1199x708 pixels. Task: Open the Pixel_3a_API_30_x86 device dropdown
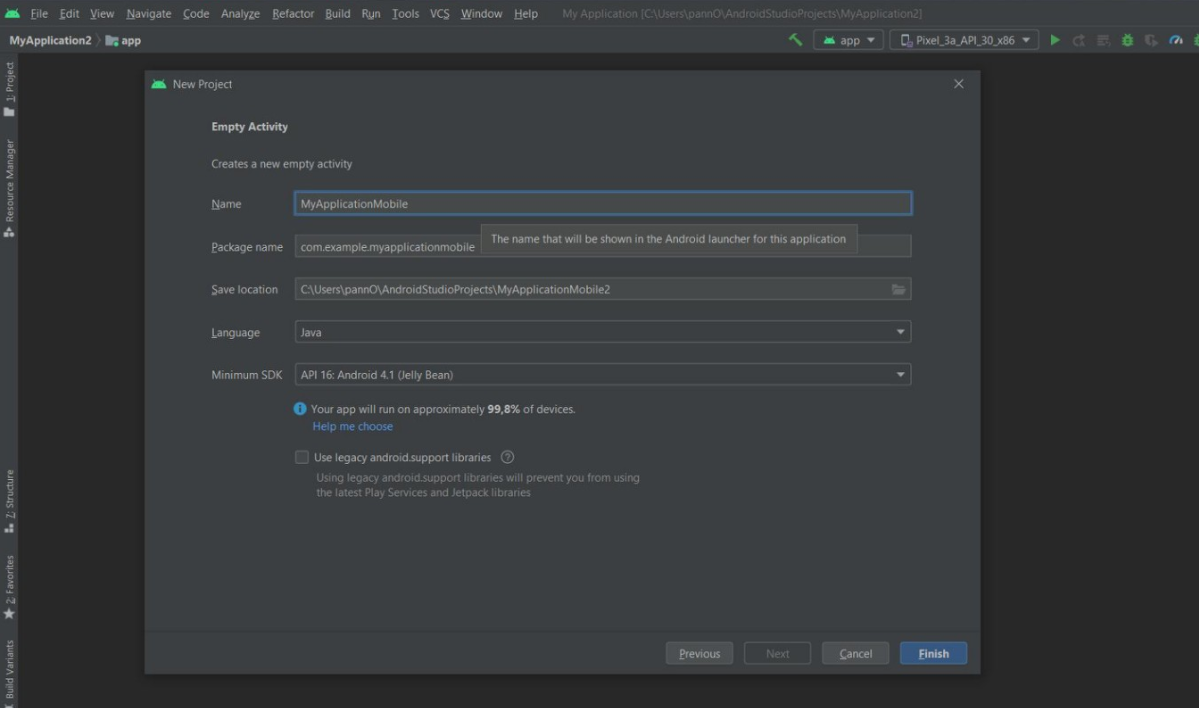click(964, 40)
